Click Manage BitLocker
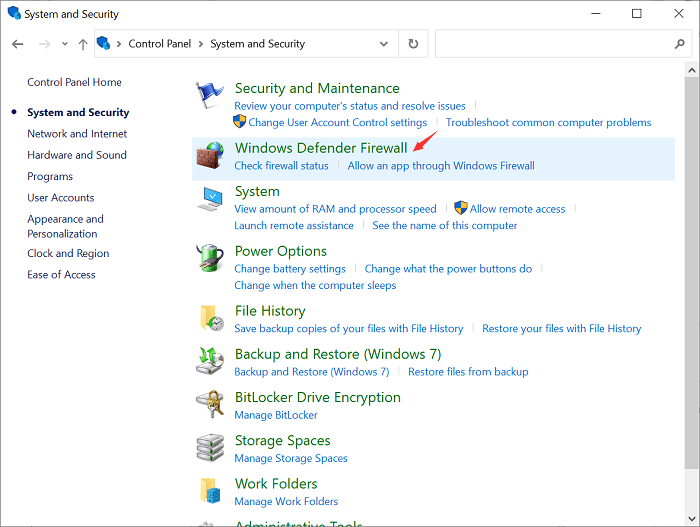The image size is (700, 527). coord(276,415)
